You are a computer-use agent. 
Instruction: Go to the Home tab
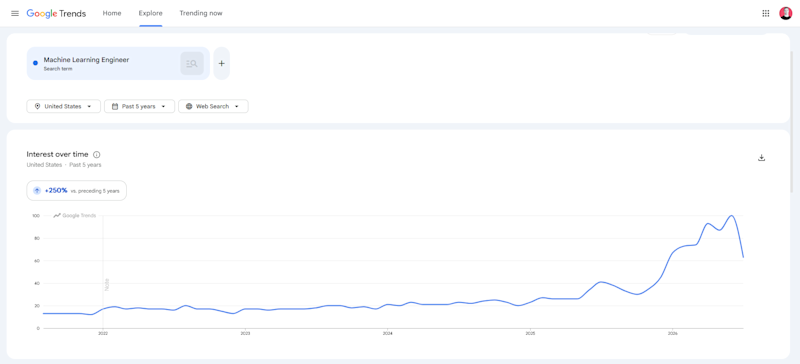click(112, 13)
